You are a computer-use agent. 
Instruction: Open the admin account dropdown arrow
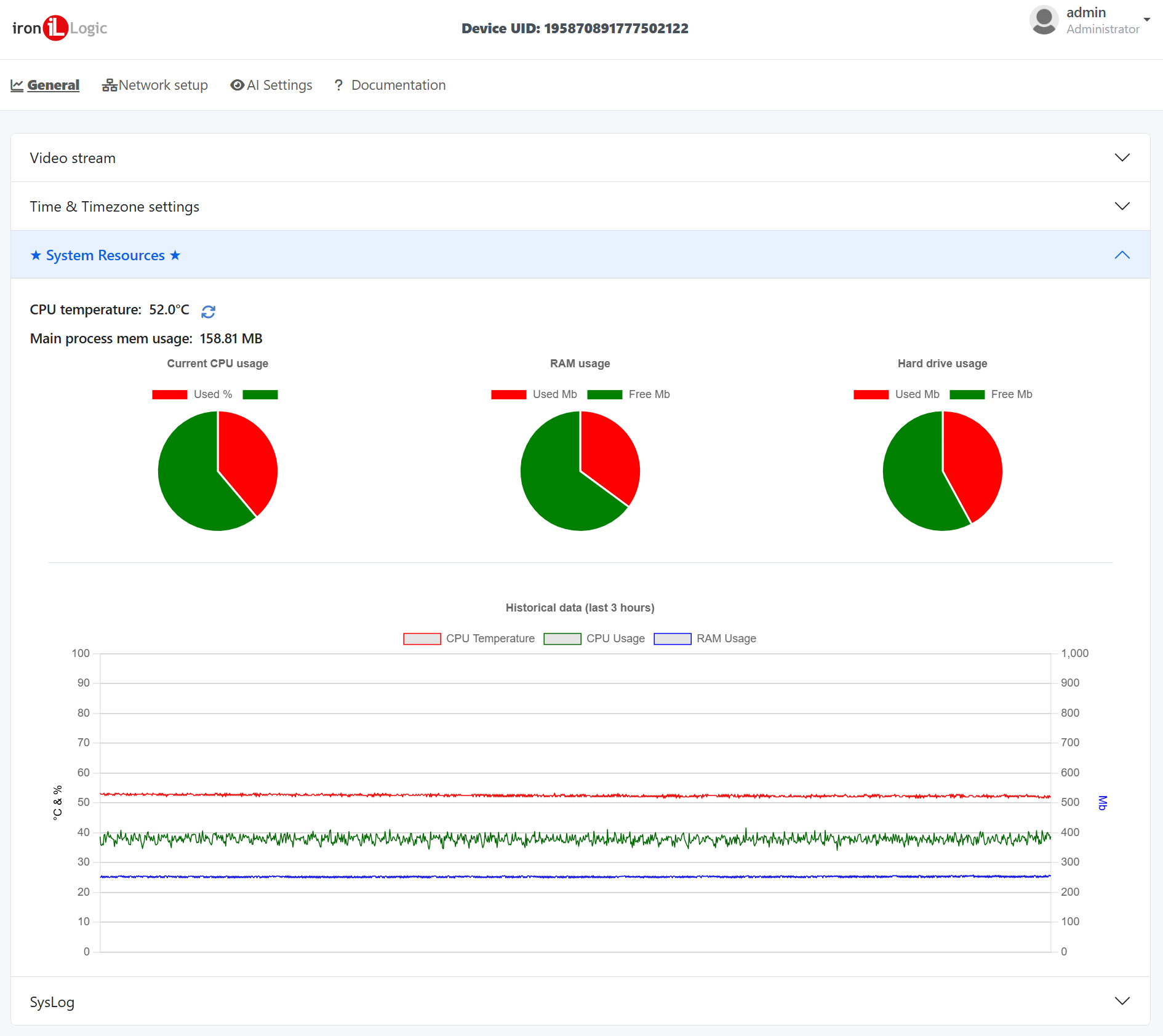[1147, 20]
